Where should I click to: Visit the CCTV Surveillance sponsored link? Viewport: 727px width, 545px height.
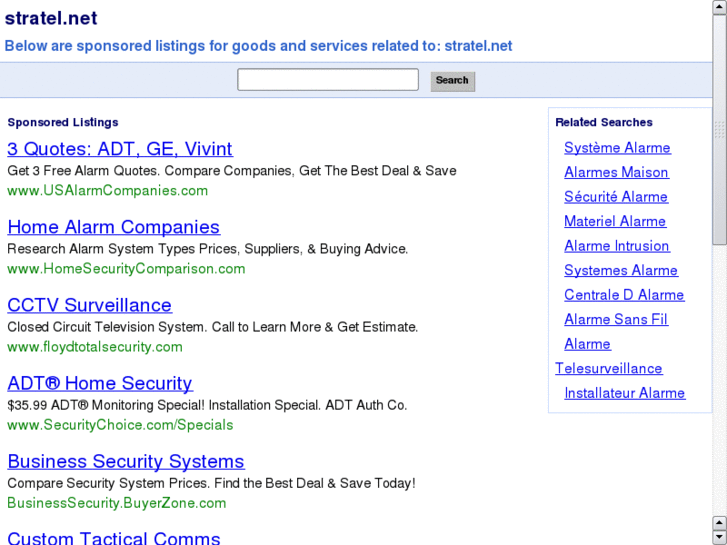point(89,305)
